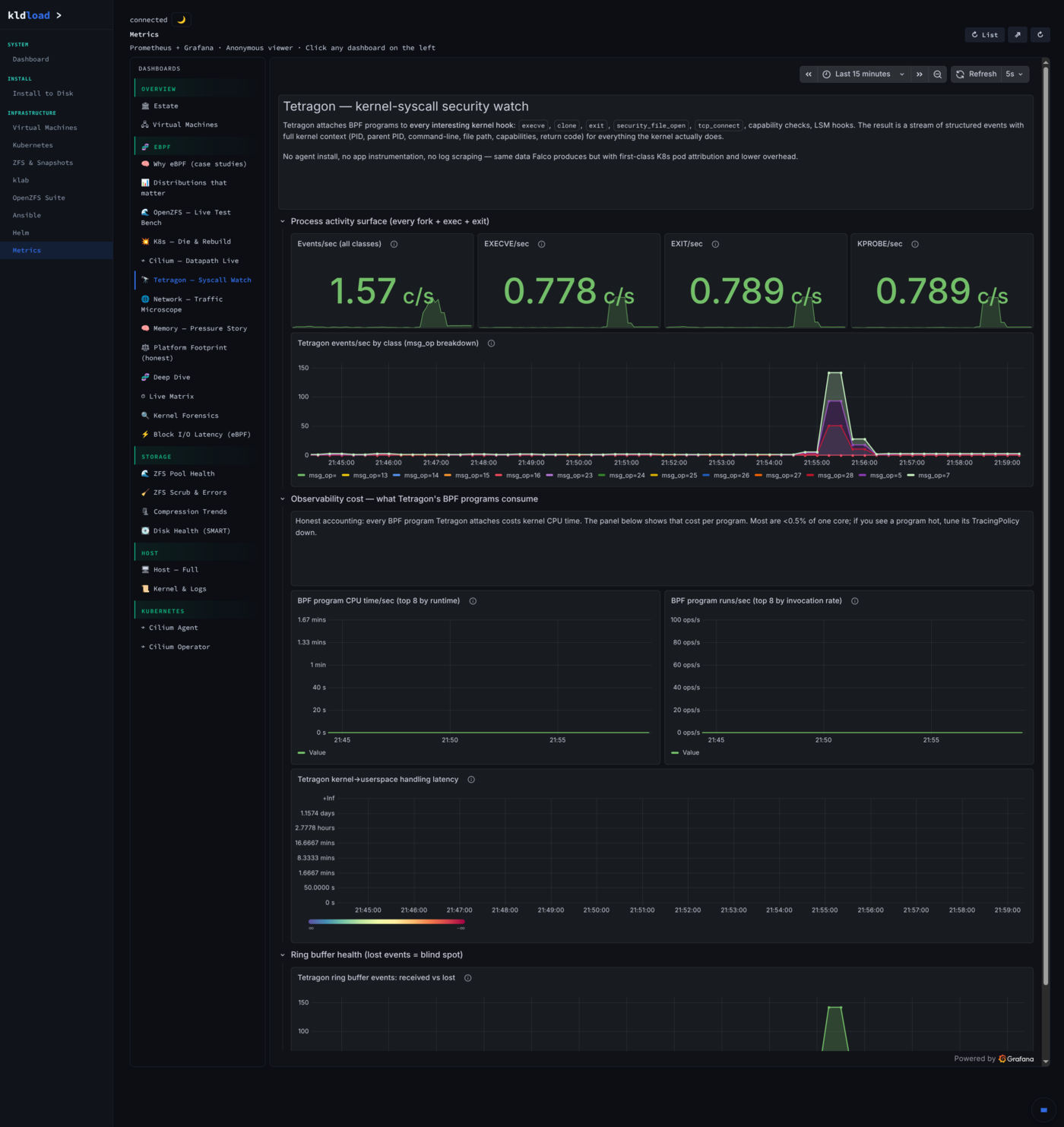Click the Virtual Machines dashboard icon
The image size is (1064, 1127).
click(144, 125)
